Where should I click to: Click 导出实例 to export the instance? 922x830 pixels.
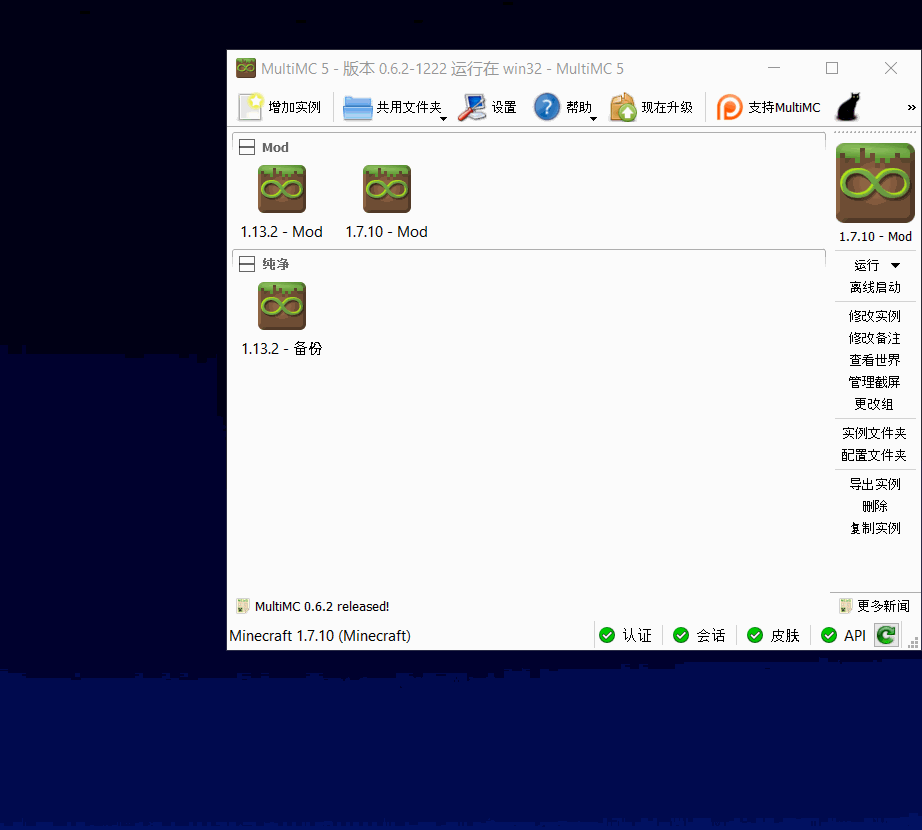coord(875,484)
